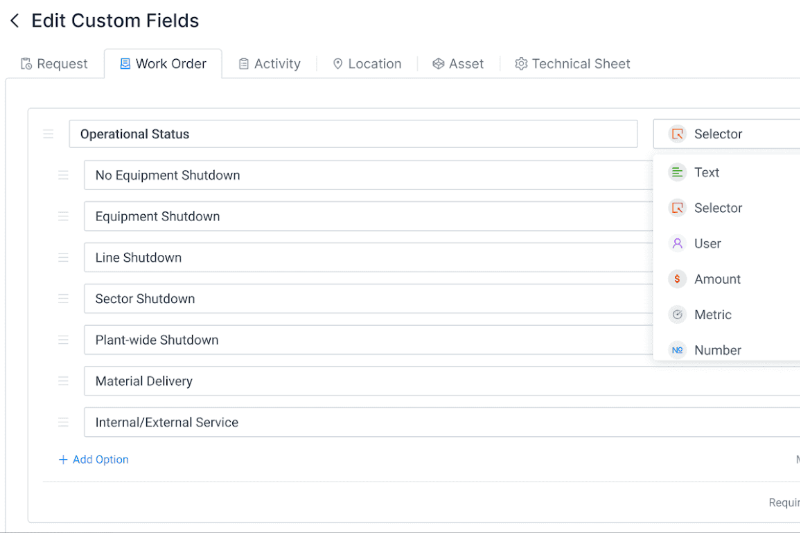Screen dimensions: 800x533
Task: Click the drag handle beside Operational Status
Action: 48,134
